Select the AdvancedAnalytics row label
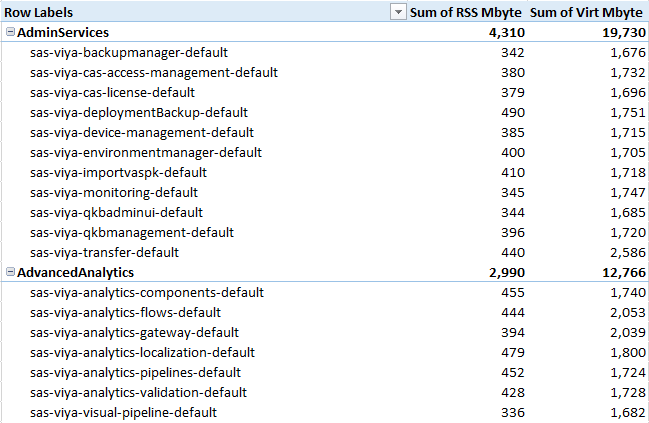Viewport: 649px width, 423px height. click(75, 272)
